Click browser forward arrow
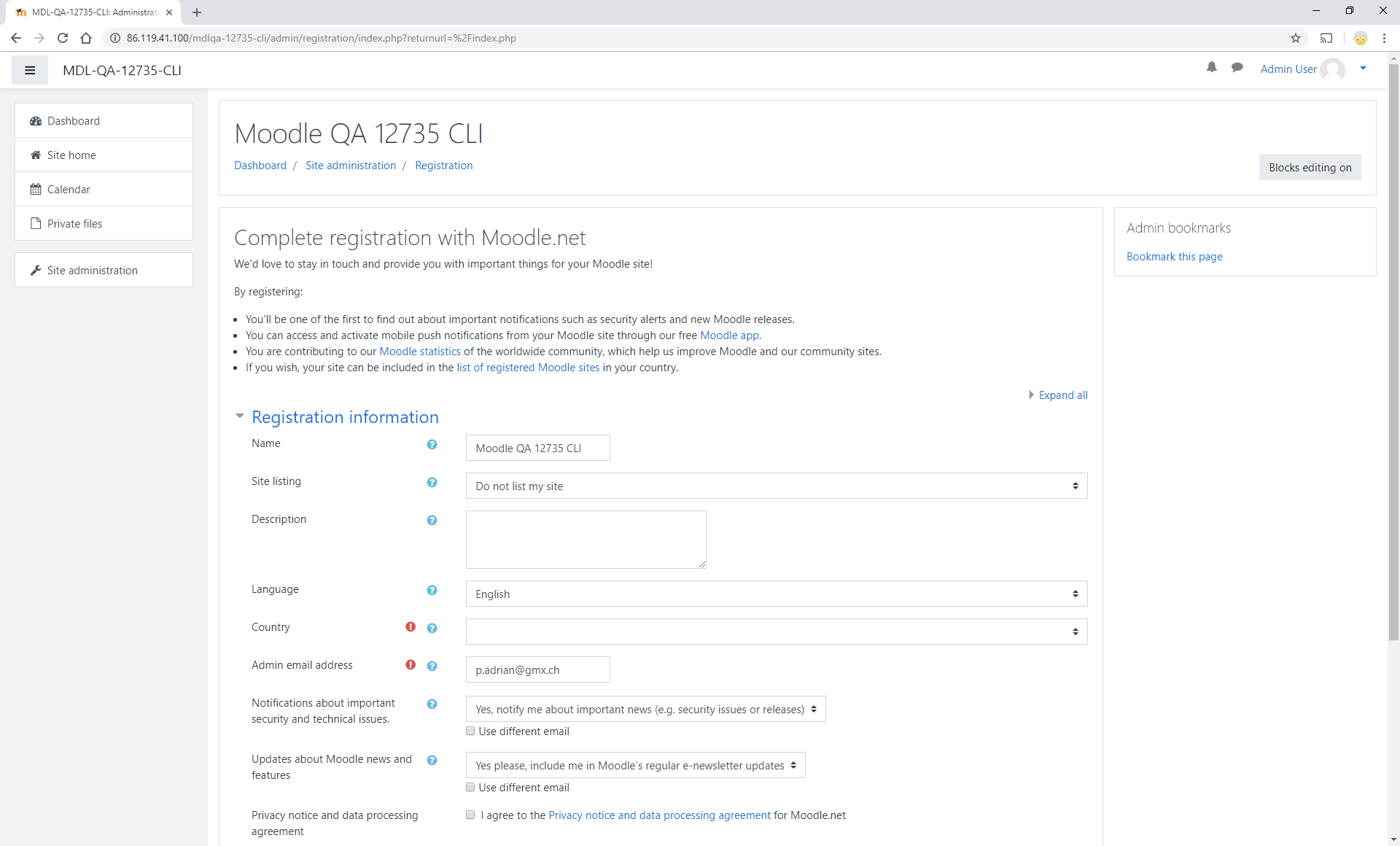1400x846 pixels. coord(39,38)
